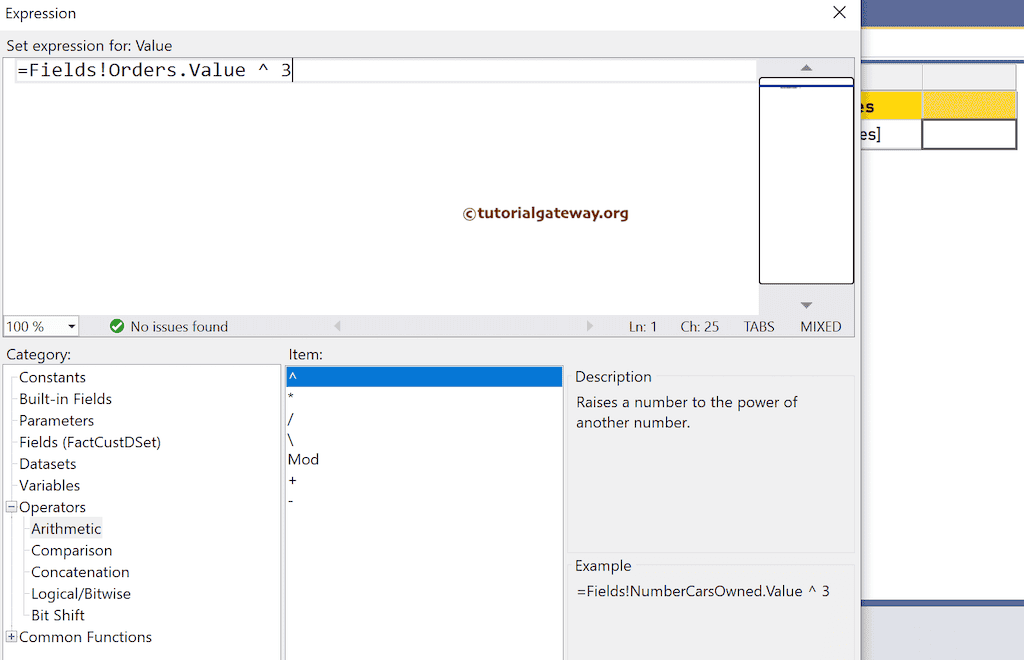This screenshot has height=660, width=1024.
Task: Select the Parameters category
Action: (56, 420)
